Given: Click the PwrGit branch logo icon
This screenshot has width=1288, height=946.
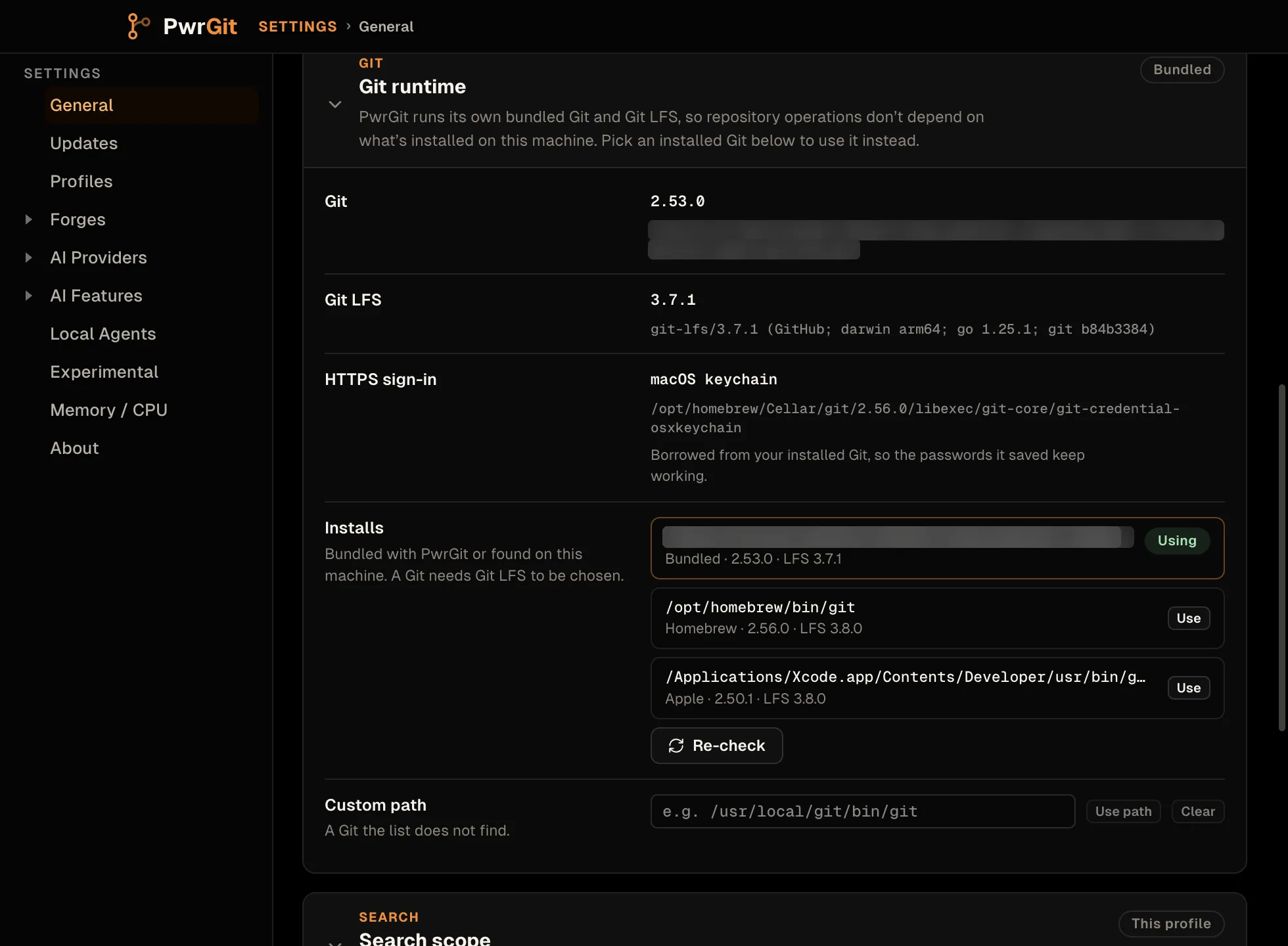Looking at the screenshot, I should (139, 26).
